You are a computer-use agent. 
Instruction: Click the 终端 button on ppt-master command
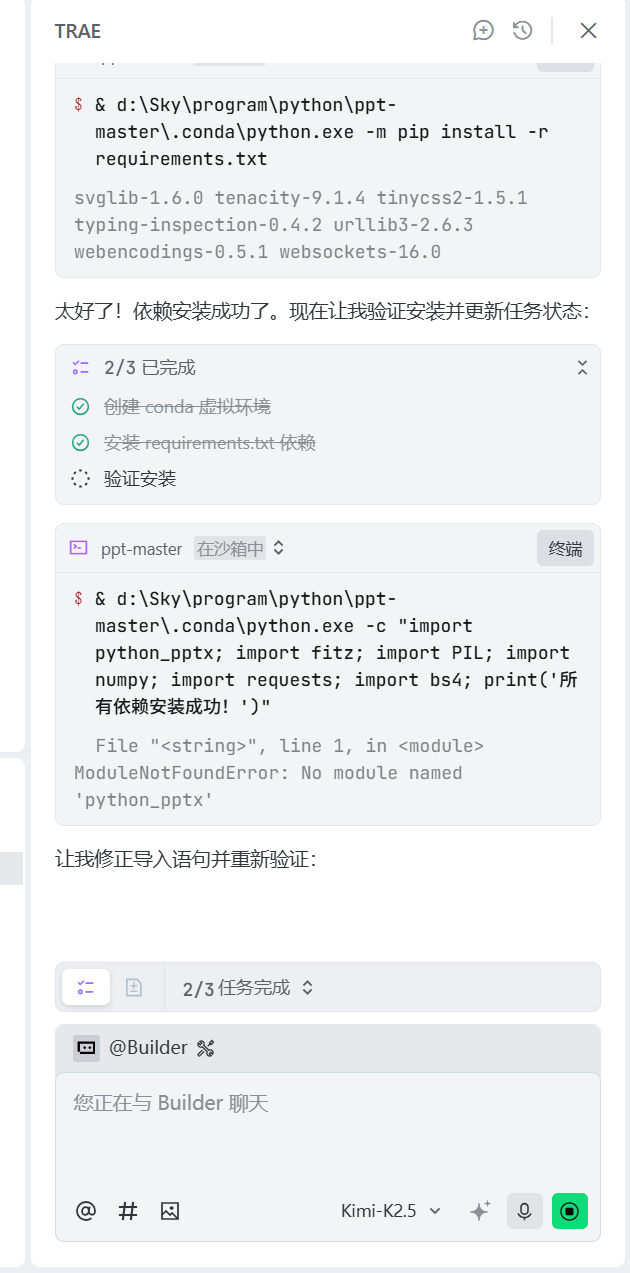[565, 548]
